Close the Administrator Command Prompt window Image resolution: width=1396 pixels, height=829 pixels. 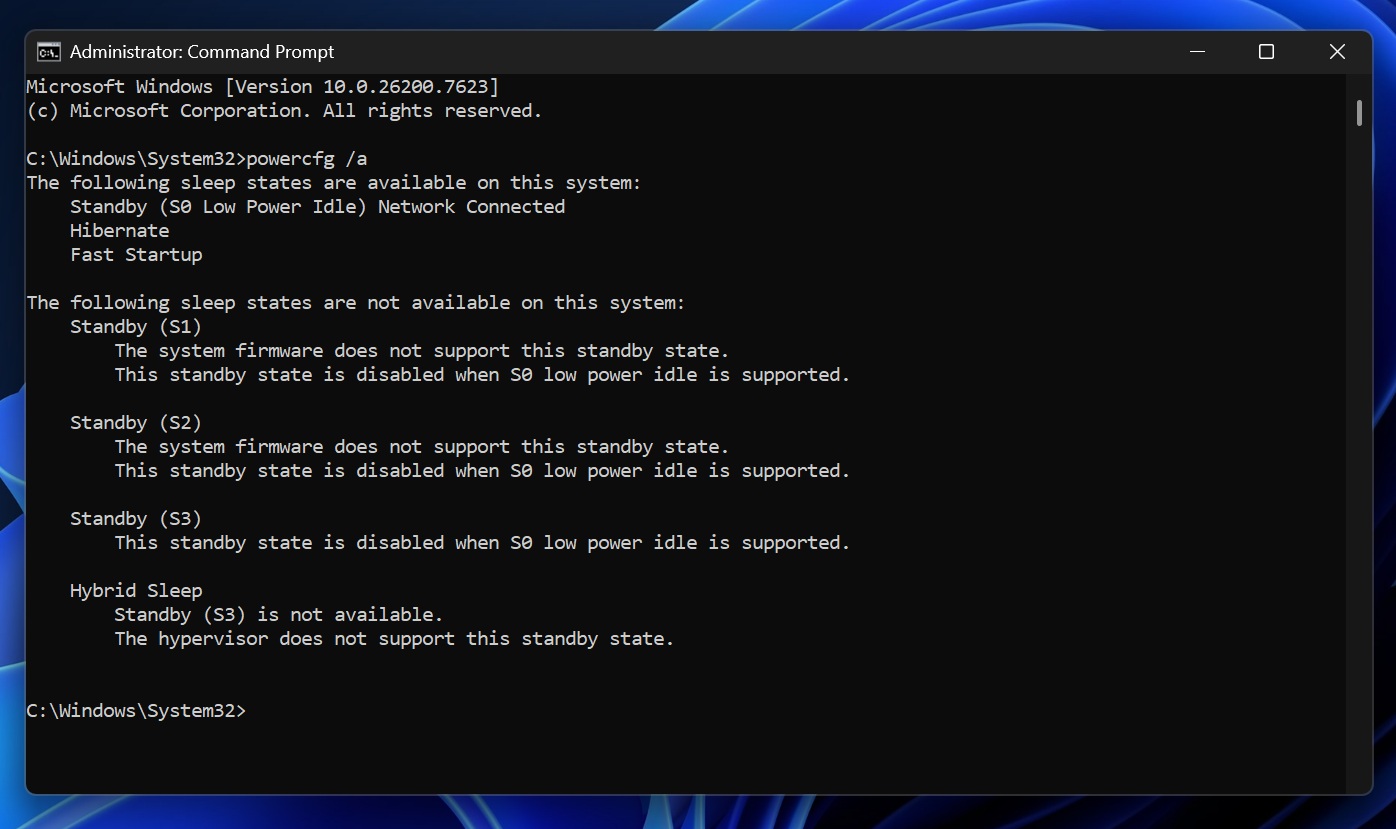(1337, 52)
